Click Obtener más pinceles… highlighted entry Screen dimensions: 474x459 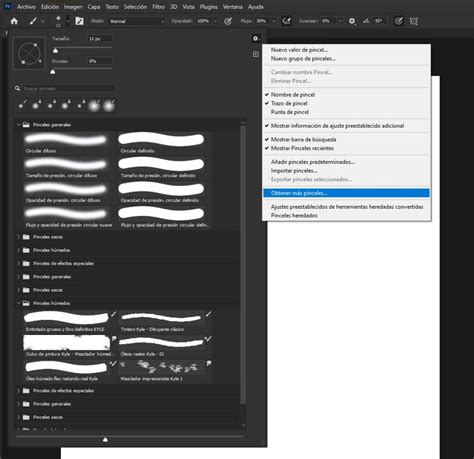point(346,193)
